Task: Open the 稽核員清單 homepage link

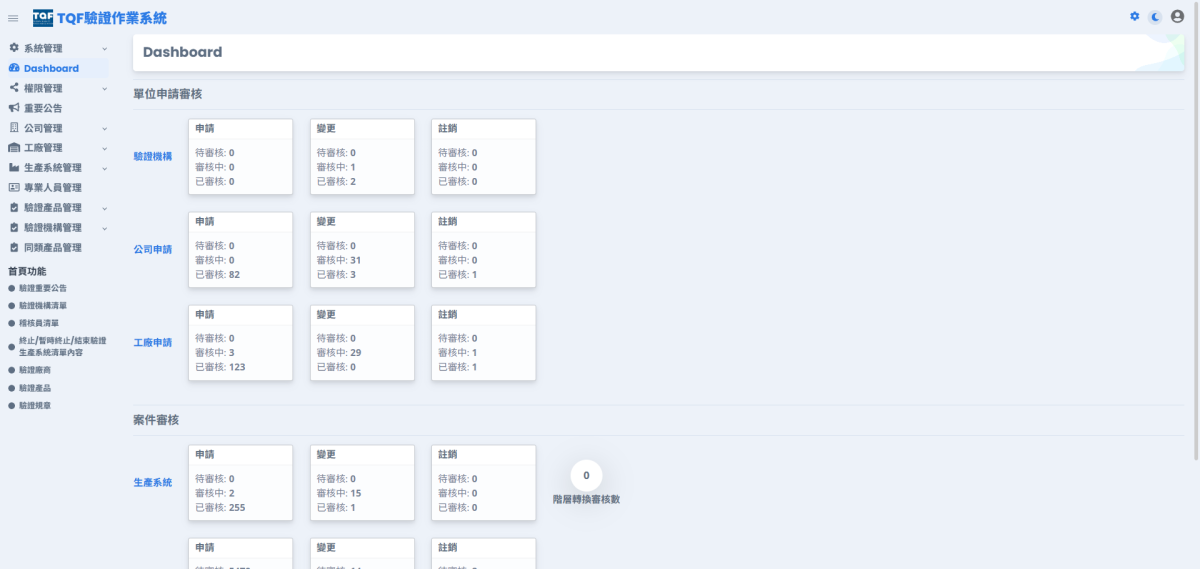Action: click(x=39, y=323)
